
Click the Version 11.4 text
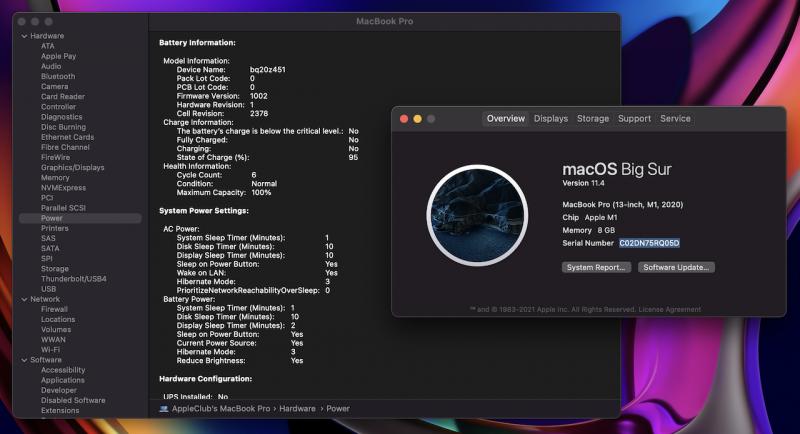583,183
